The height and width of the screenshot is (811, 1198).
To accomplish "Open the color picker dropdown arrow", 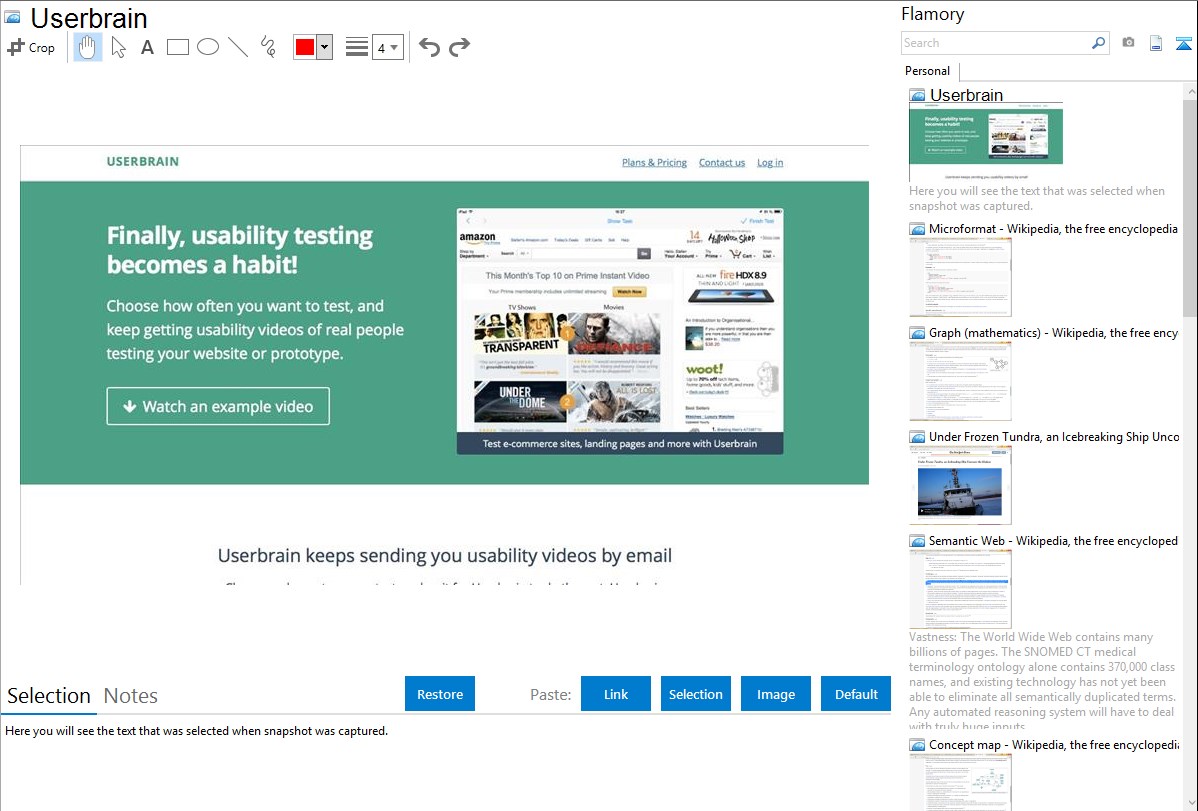I will 325,47.
